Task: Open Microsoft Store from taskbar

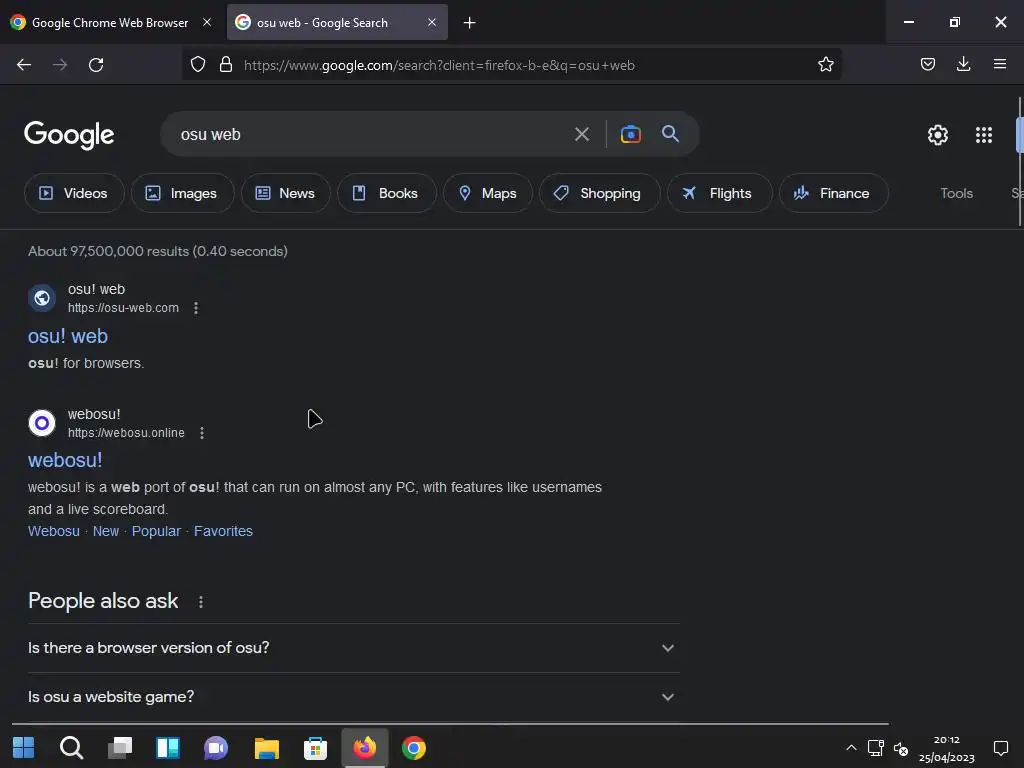Action: tap(315, 748)
